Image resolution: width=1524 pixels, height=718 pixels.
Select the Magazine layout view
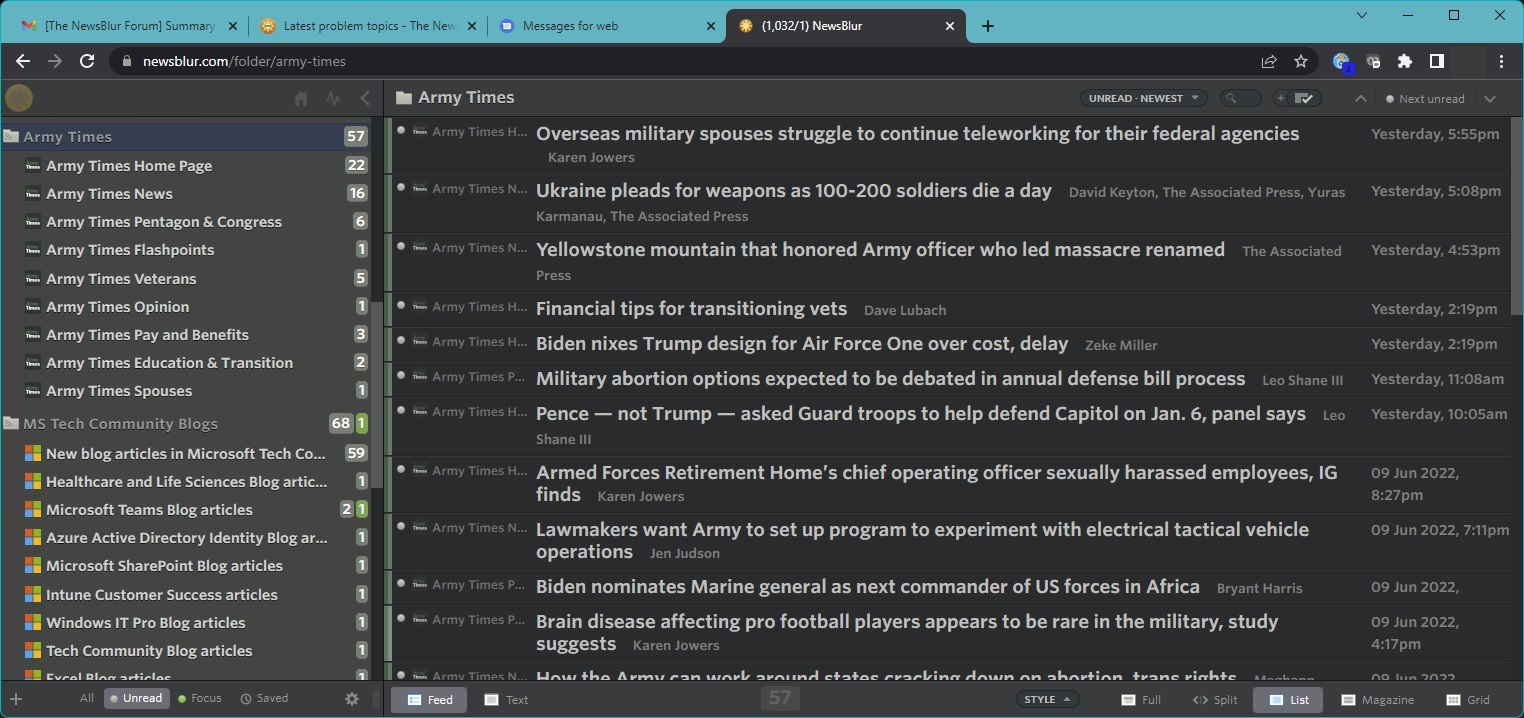(x=1378, y=700)
